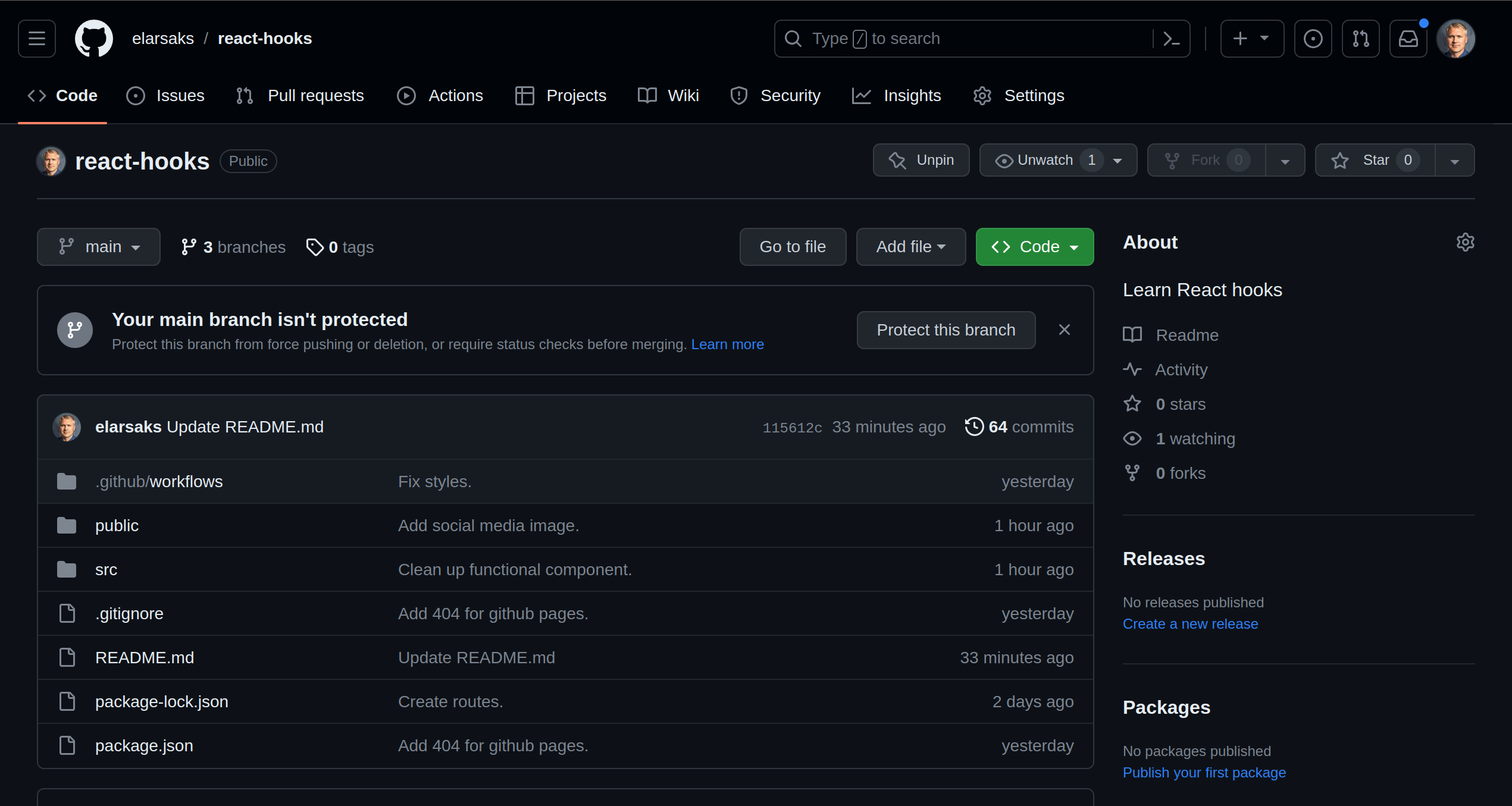
Task: Click the react-hooks breadcrumb in header
Action: (265, 39)
